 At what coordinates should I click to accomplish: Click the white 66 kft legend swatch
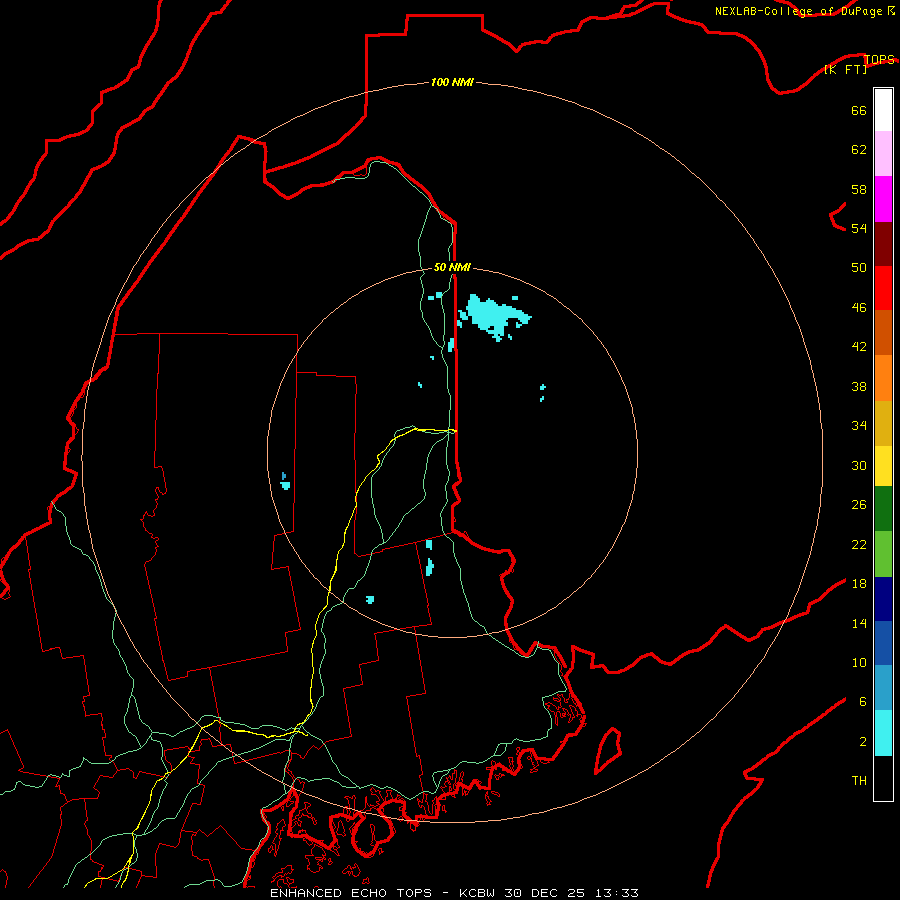pos(883,110)
